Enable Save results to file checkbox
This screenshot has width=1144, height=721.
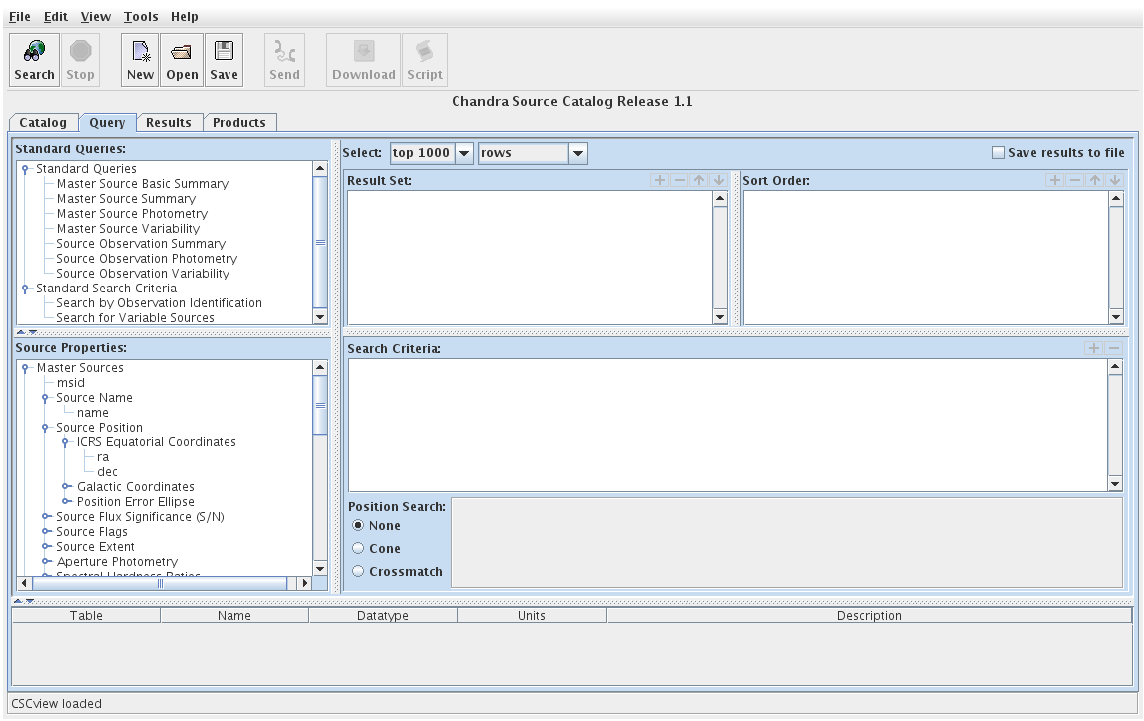coord(998,153)
